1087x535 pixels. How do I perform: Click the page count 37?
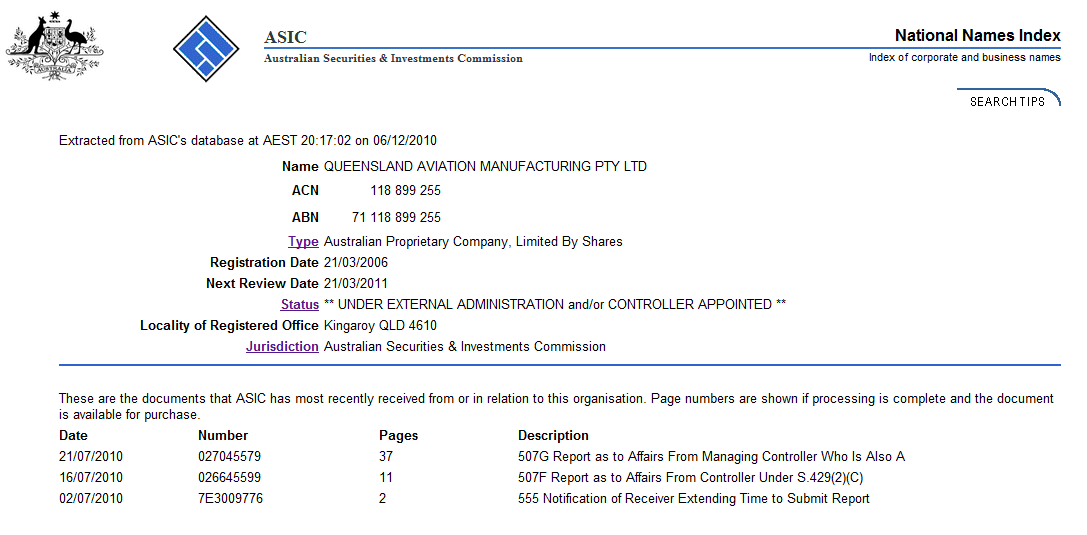[385, 457]
